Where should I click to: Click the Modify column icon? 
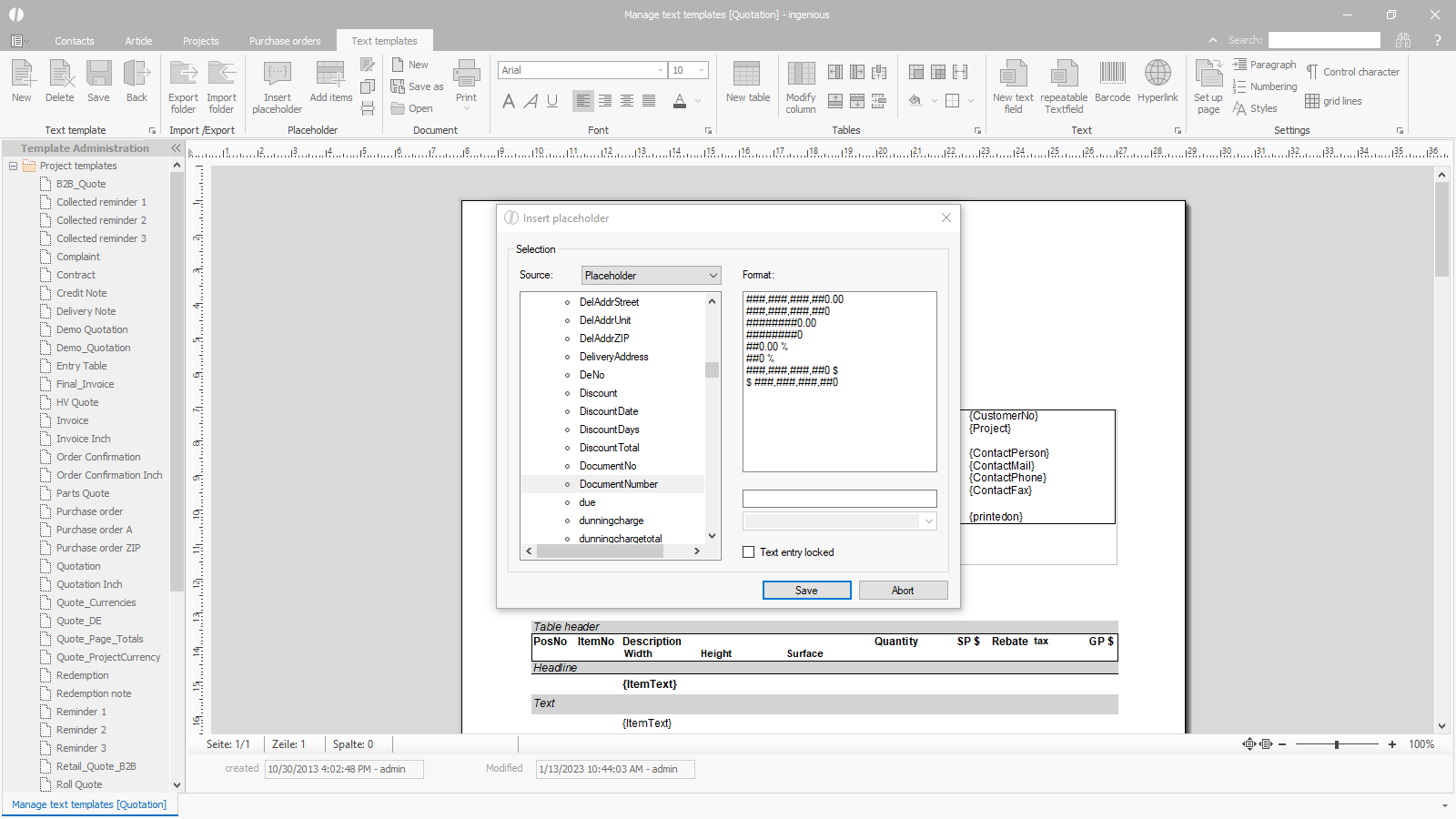[x=801, y=75]
